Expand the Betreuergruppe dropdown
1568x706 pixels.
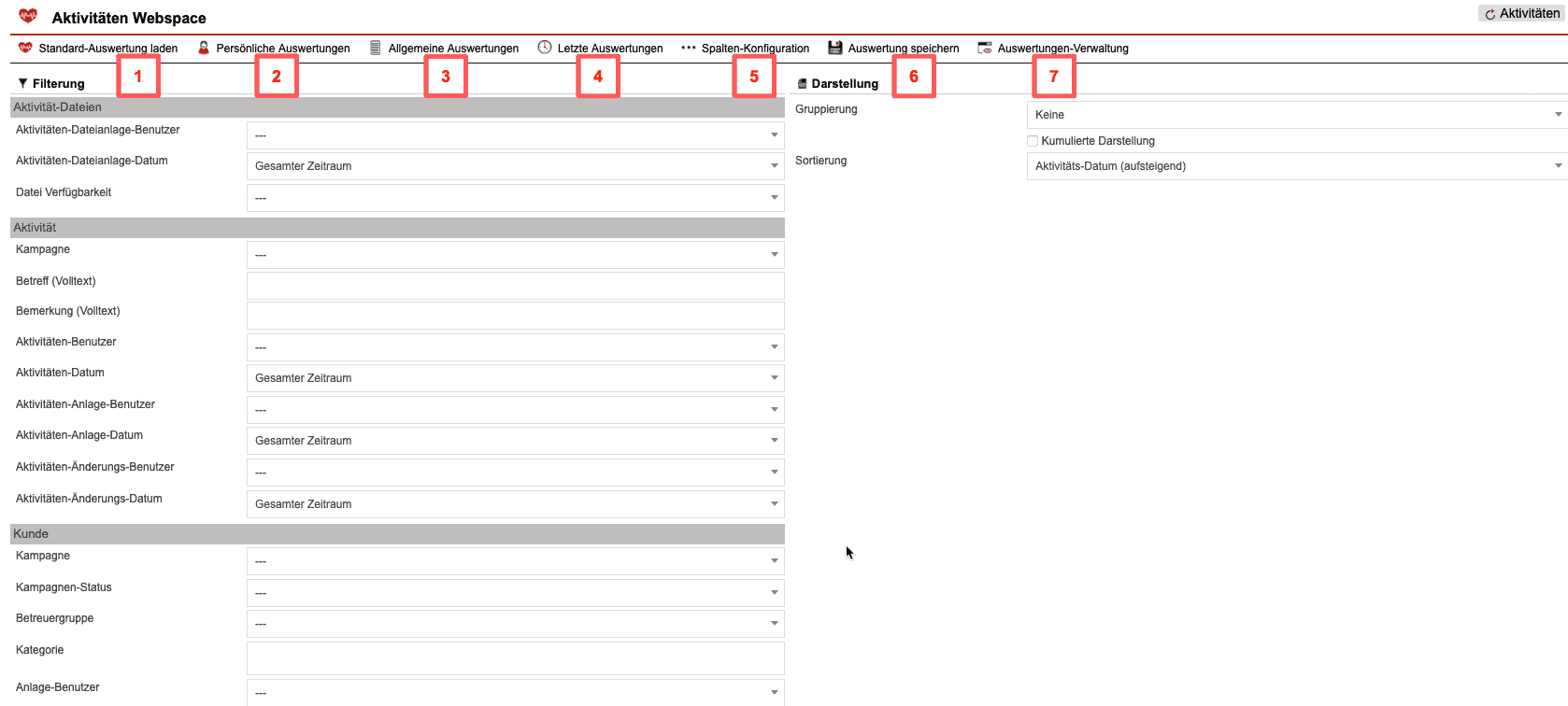pos(515,624)
